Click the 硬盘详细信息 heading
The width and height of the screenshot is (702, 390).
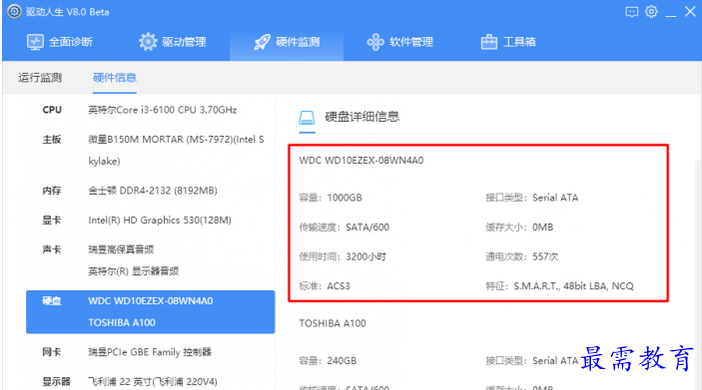[362, 117]
